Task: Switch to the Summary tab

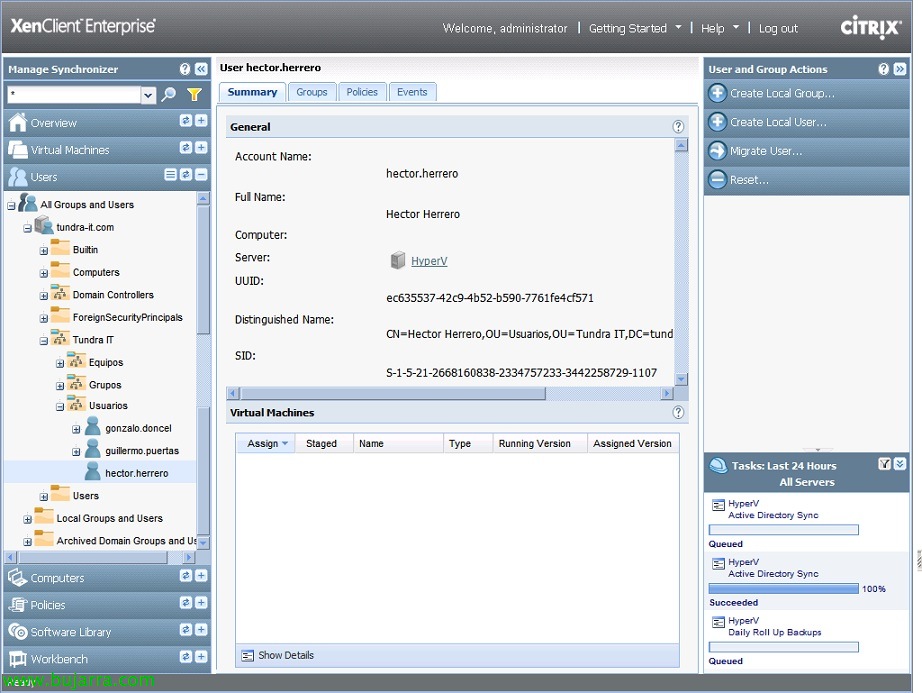Action: [252, 92]
